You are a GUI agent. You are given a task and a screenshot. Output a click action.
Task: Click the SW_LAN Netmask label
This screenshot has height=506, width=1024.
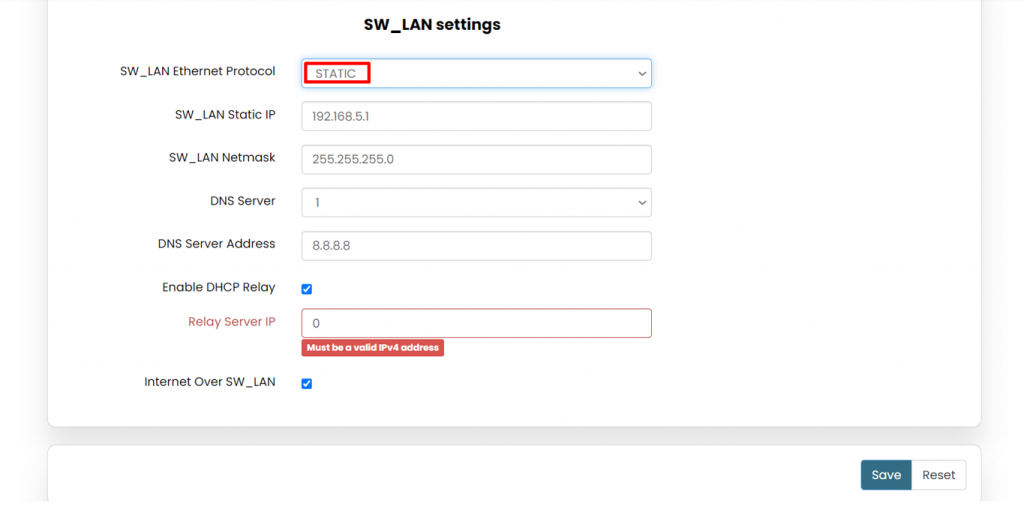click(222, 158)
